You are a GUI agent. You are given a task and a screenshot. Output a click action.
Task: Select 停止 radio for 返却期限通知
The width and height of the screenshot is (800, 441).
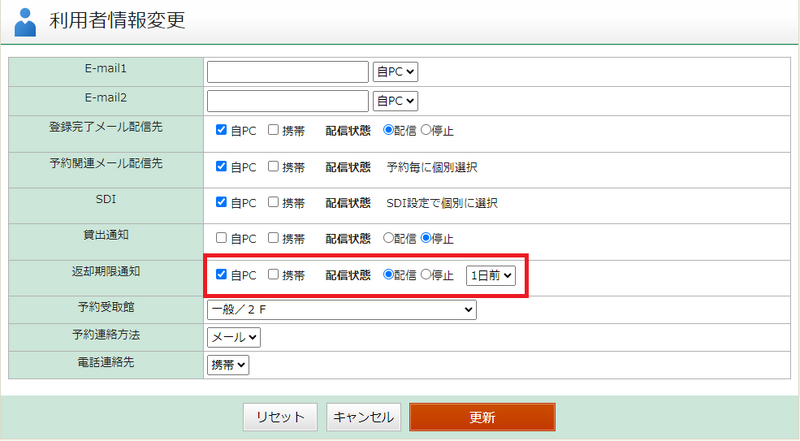426,274
